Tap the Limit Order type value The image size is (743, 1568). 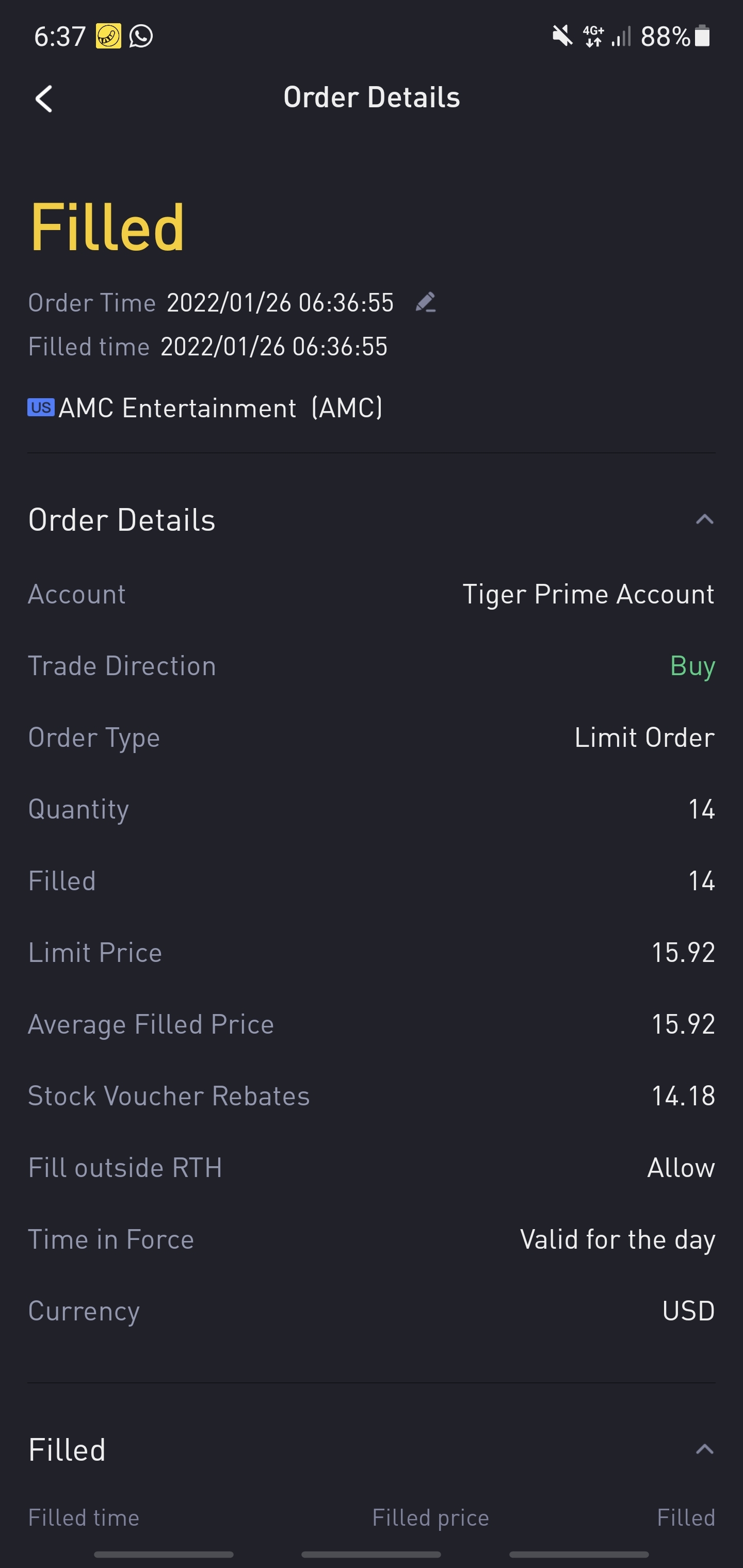click(644, 738)
